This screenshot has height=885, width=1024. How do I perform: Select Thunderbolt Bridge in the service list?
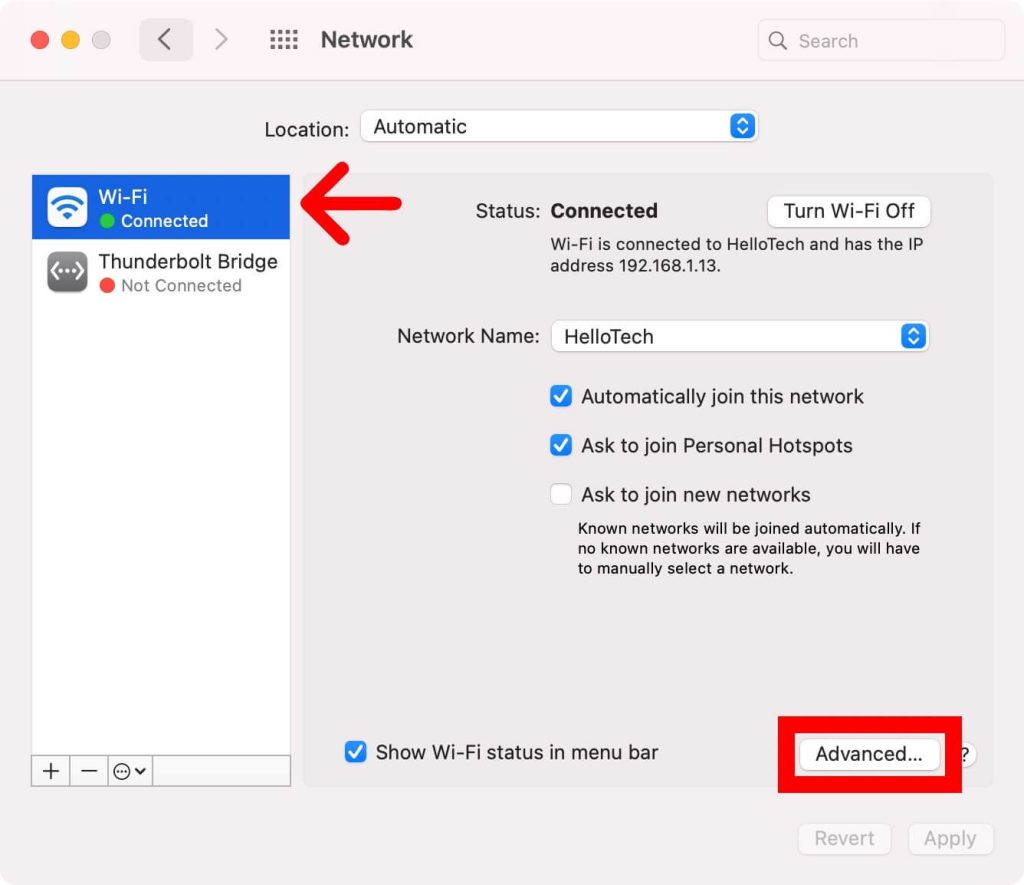coord(187,272)
